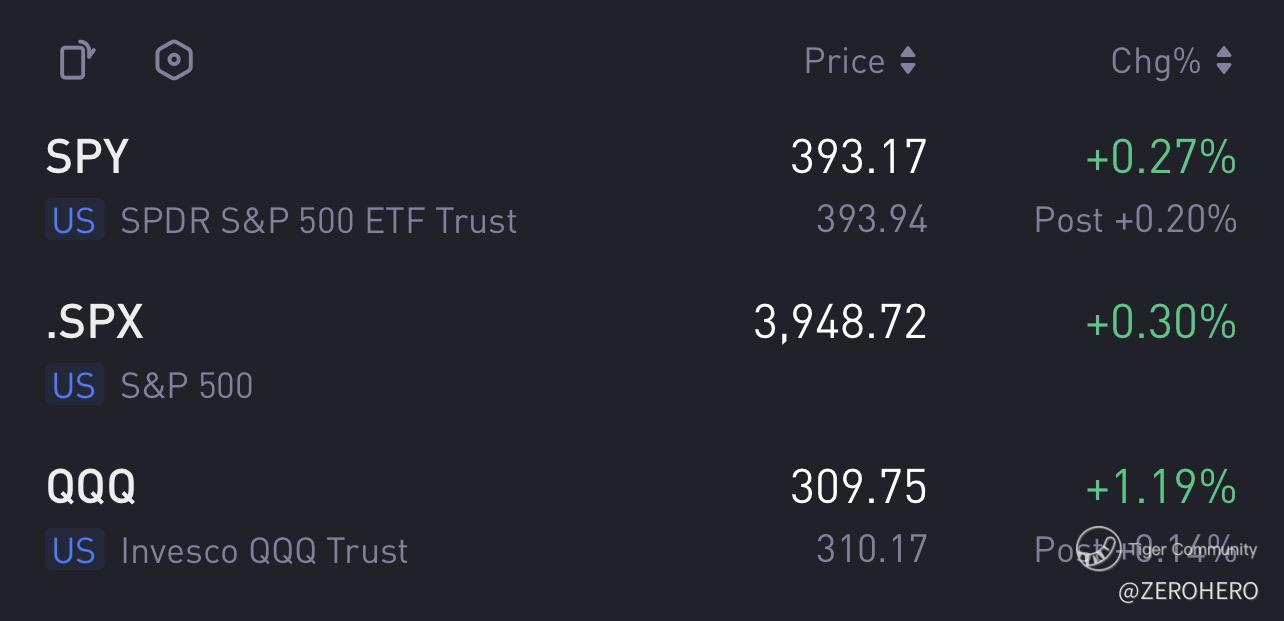The width and height of the screenshot is (1284, 621).
Task: Toggle QQQ +1.19% change display
Action: pos(1161,487)
